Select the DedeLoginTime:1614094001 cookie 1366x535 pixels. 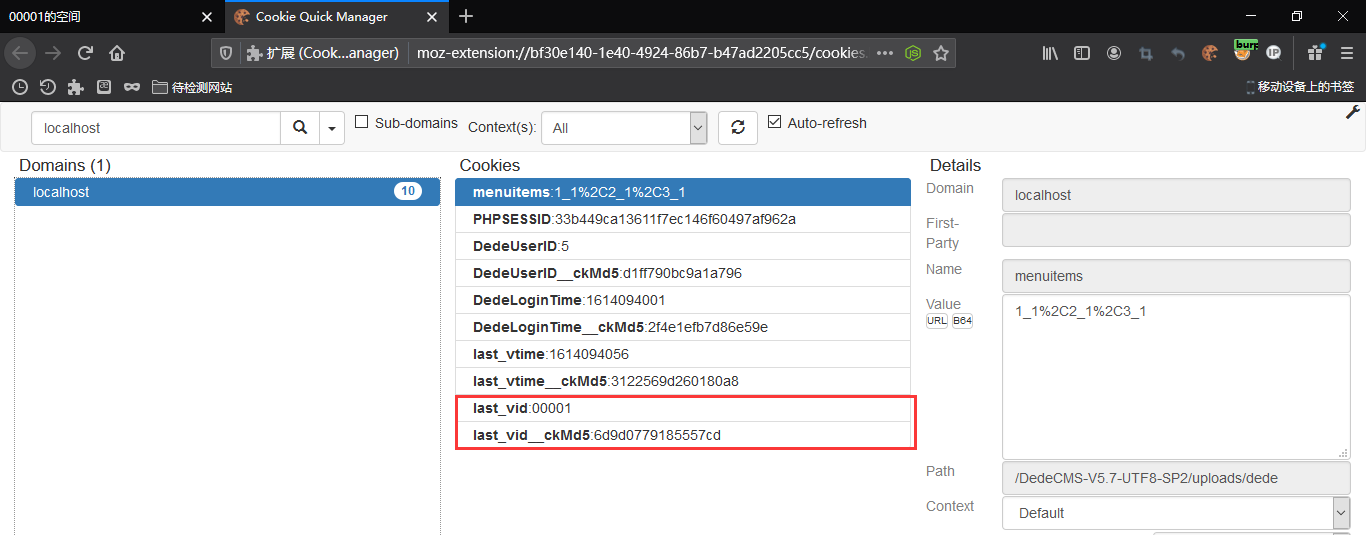pyautogui.click(x=683, y=300)
